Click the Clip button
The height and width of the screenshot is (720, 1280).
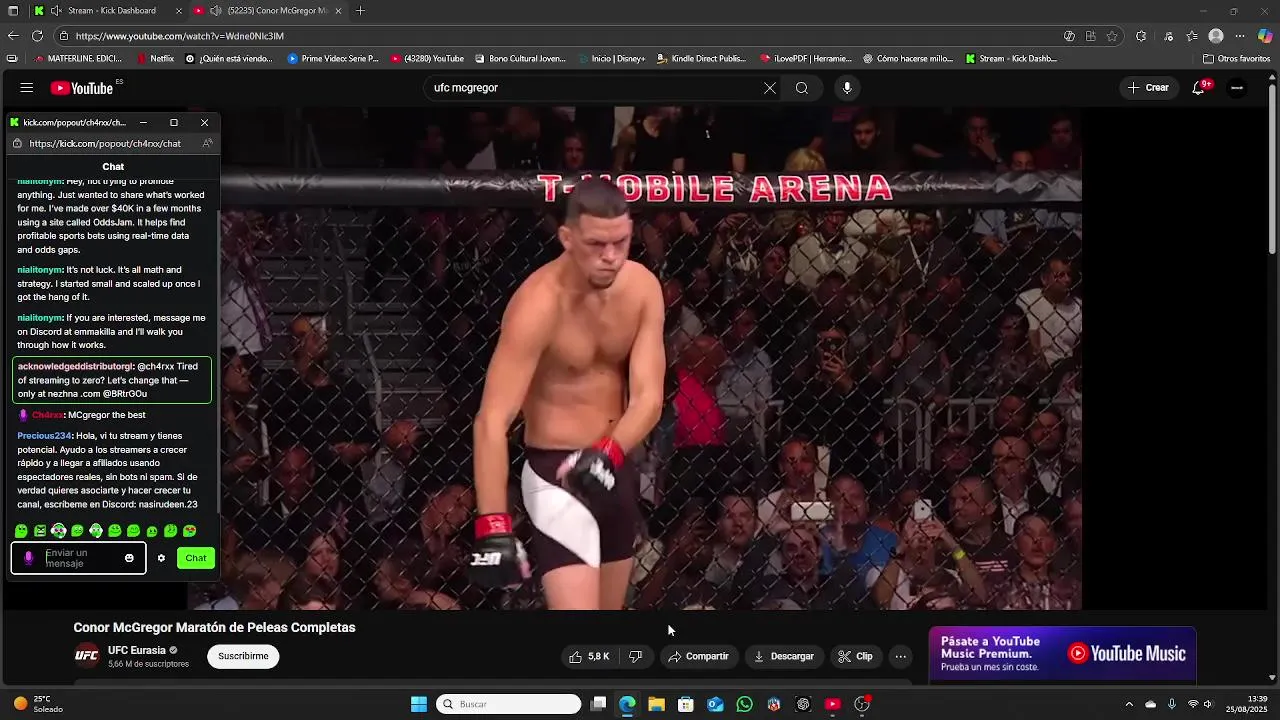[x=856, y=656]
